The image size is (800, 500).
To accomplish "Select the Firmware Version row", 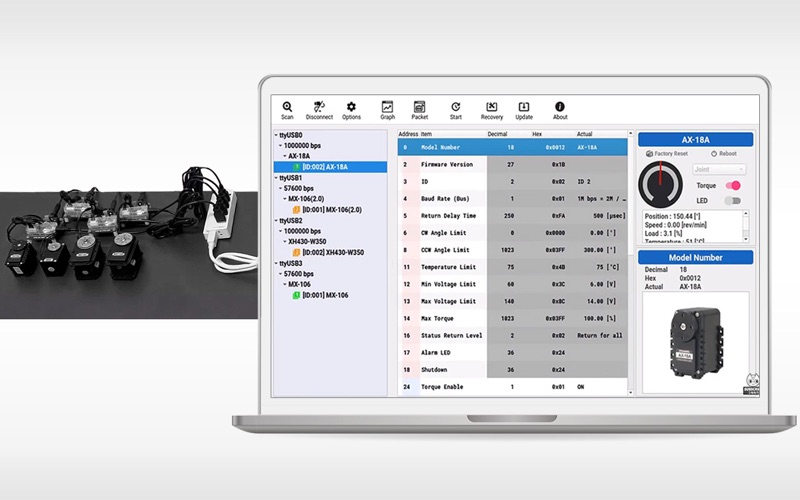I will 512,164.
